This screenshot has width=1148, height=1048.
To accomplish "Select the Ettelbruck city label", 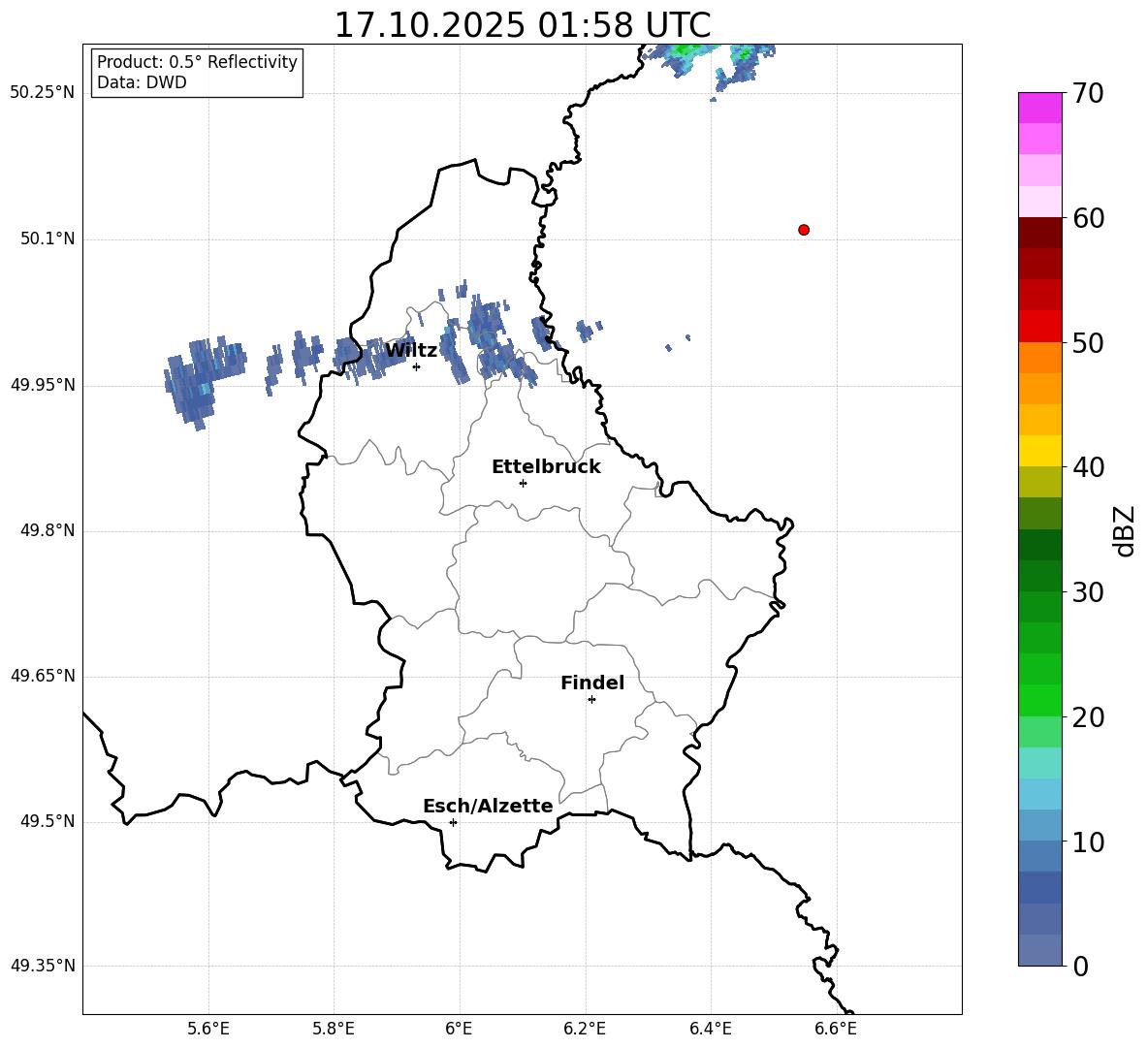I will pos(546,467).
